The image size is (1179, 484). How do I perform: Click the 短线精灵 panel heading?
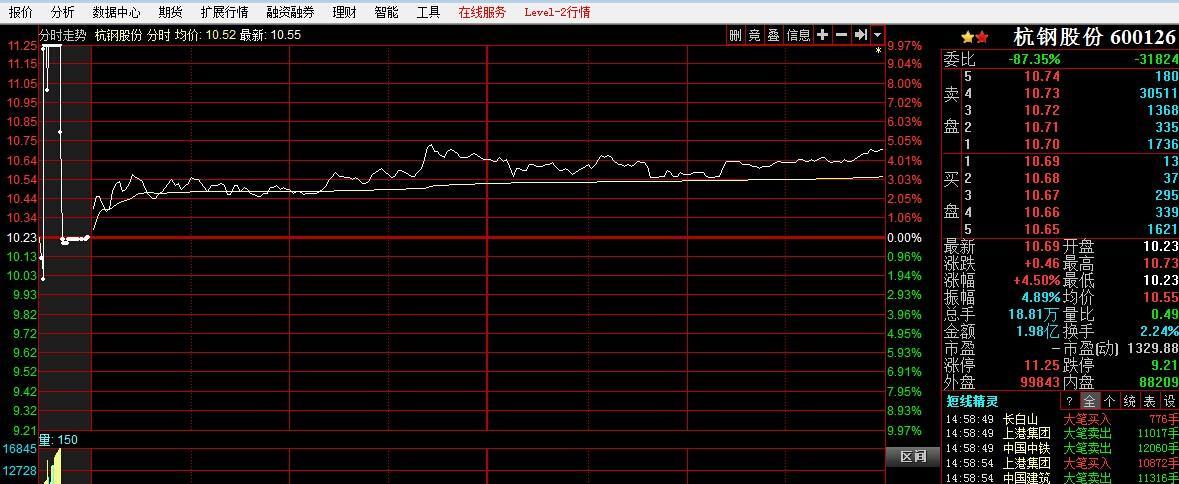(972, 401)
